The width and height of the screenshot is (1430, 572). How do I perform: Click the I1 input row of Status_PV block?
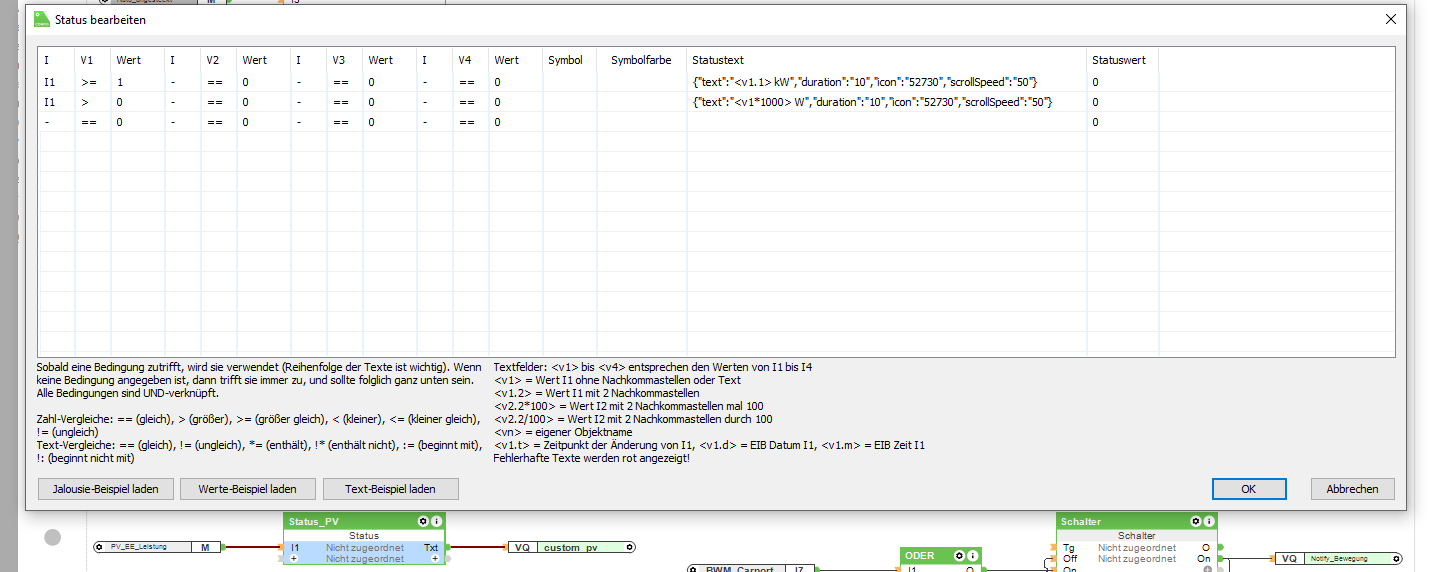pos(363,548)
